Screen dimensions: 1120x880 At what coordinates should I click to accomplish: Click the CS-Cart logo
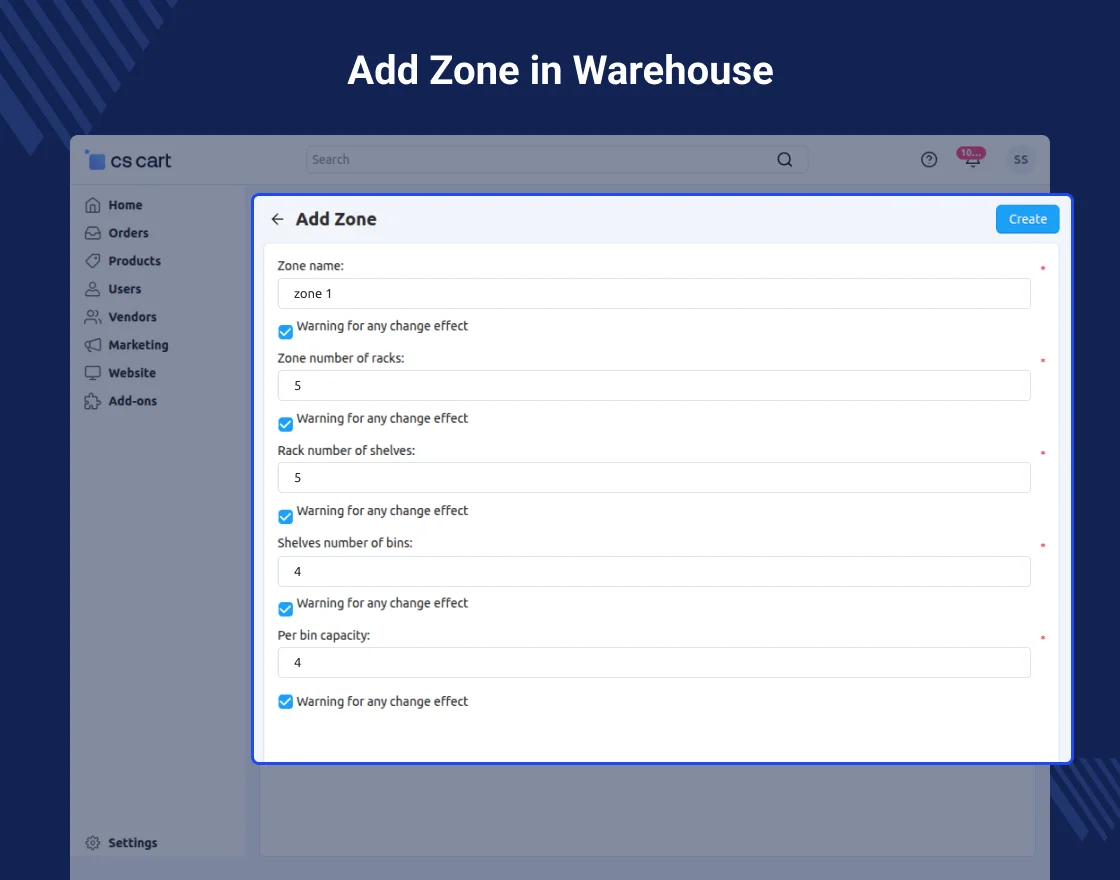click(x=129, y=160)
